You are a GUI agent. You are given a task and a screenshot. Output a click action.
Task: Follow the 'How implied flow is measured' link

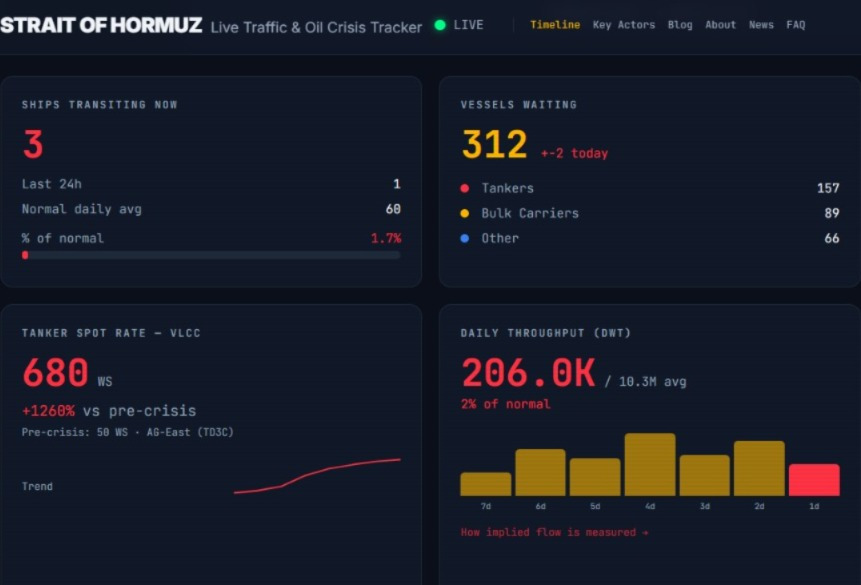555,532
